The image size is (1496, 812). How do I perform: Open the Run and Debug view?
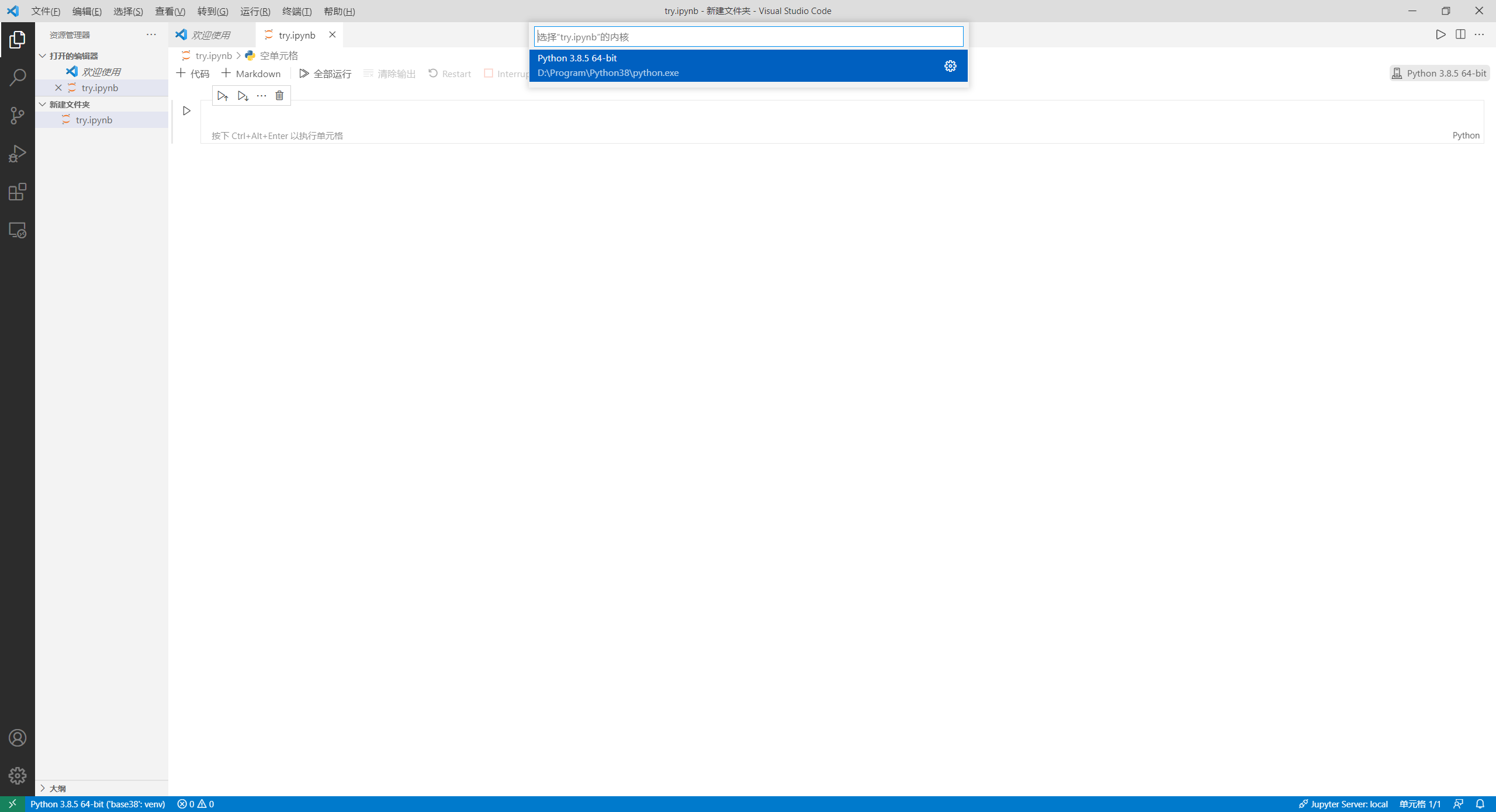click(x=18, y=153)
